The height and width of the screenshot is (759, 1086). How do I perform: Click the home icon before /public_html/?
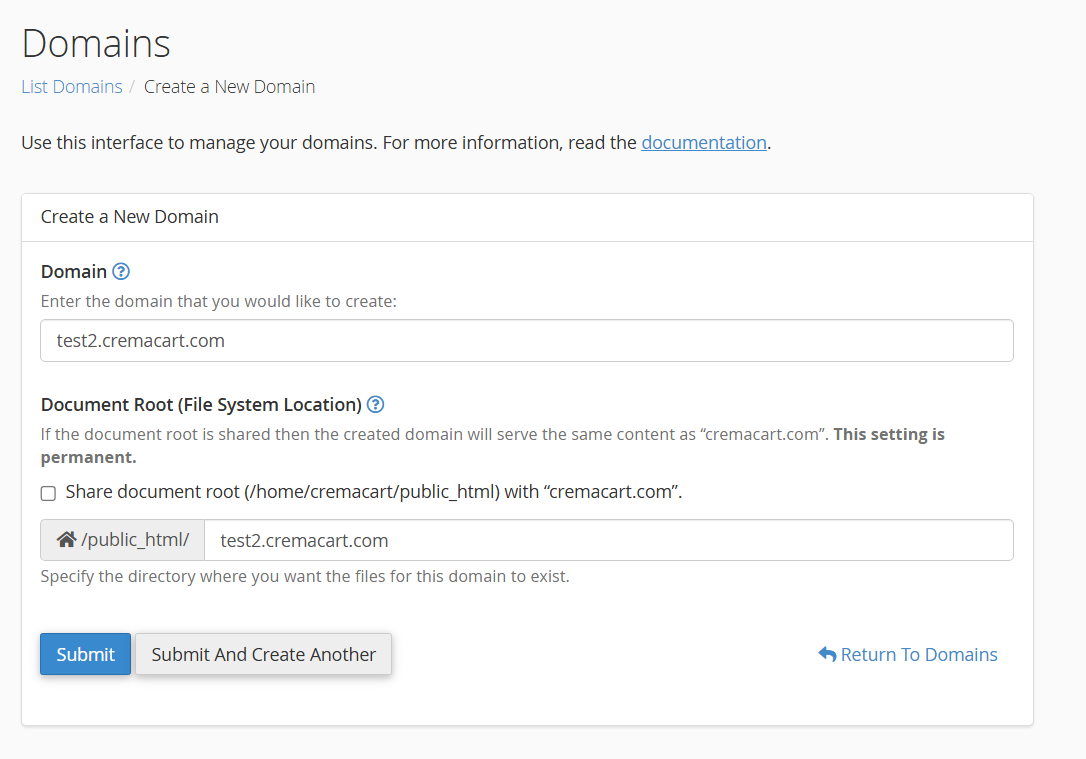[66, 540]
